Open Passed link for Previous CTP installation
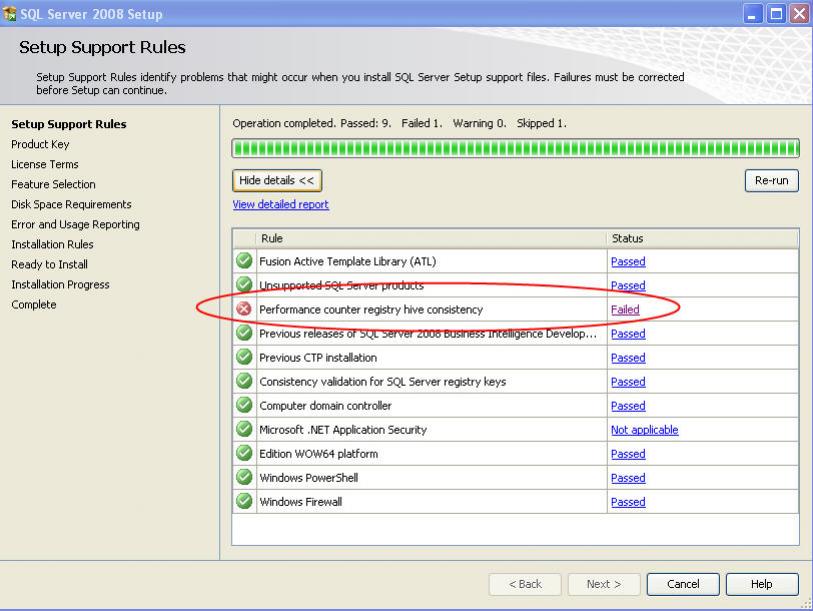This screenshot has width=813, height=611. tap(628, 358)
